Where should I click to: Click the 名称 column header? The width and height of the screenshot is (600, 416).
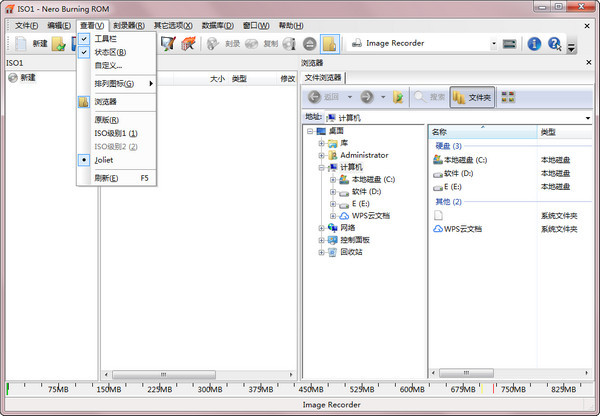click(x=482, y=132)
